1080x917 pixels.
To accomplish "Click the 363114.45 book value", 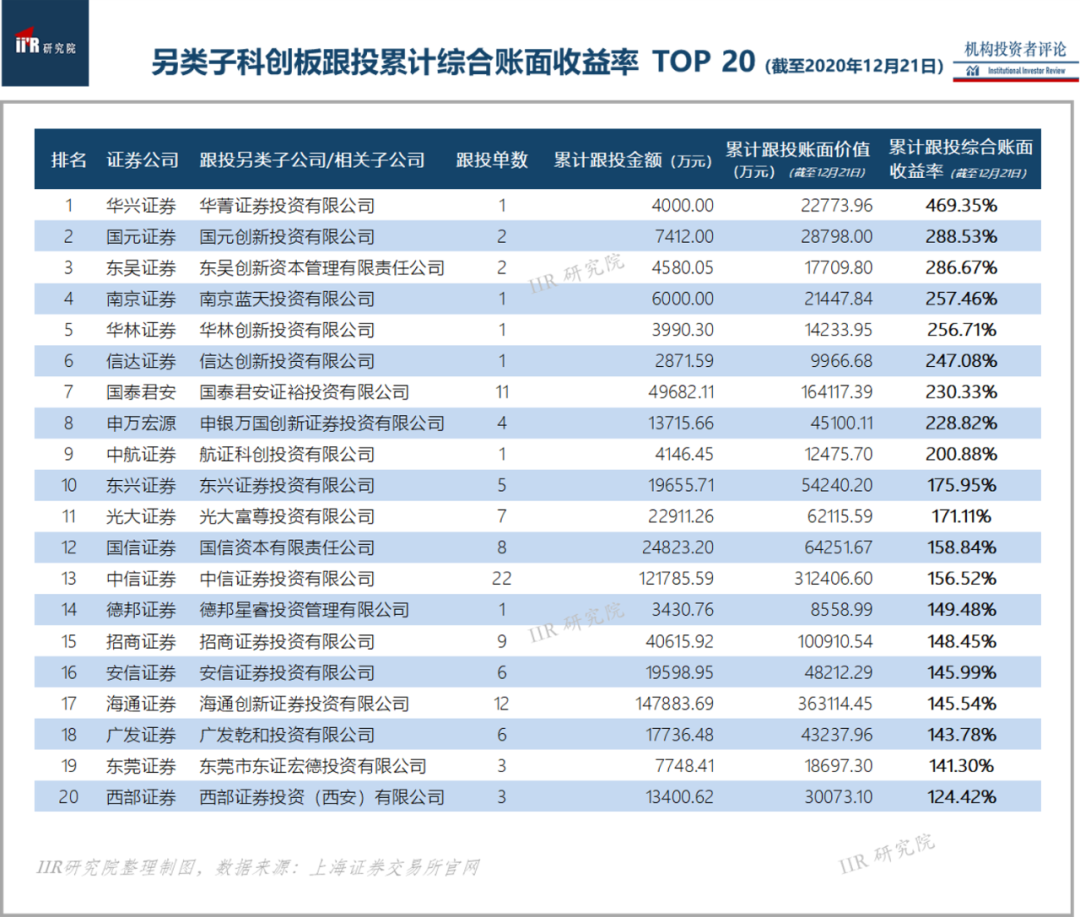I will pos(835,703).
